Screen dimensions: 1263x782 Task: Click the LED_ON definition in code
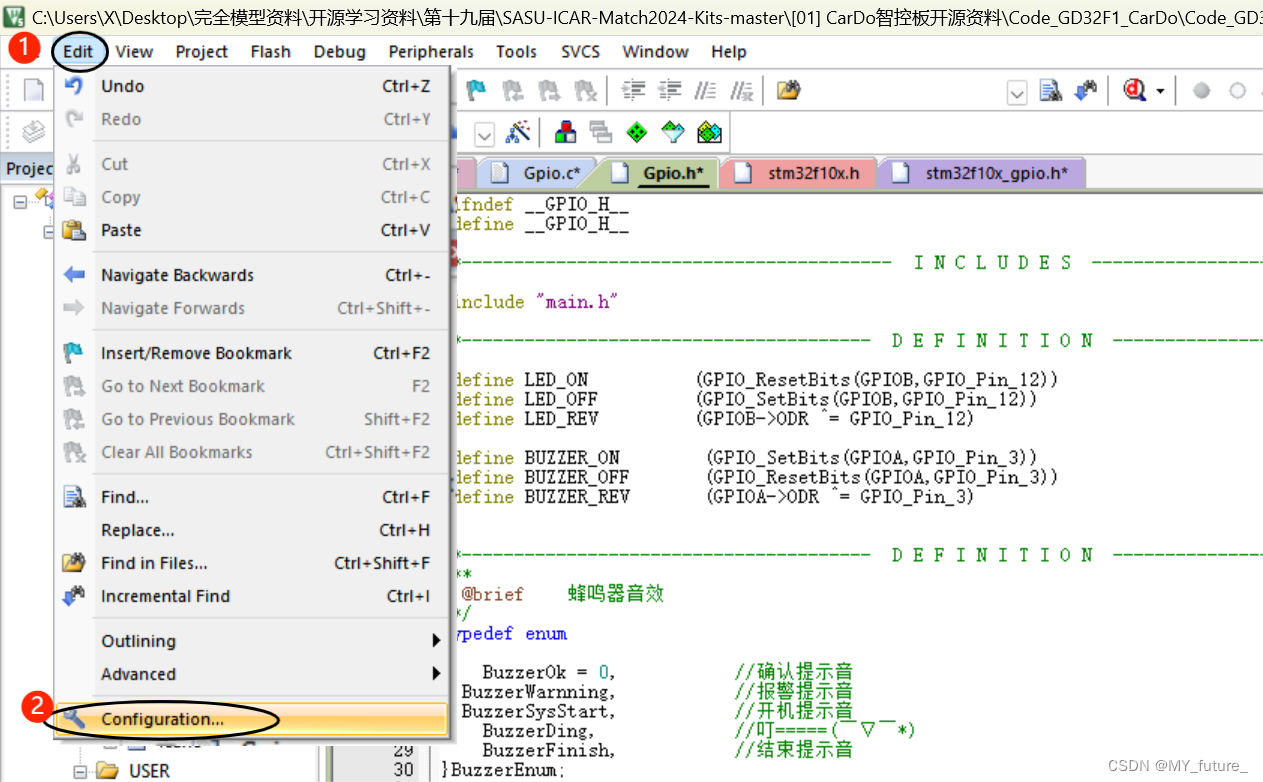[x=556, y=380]
